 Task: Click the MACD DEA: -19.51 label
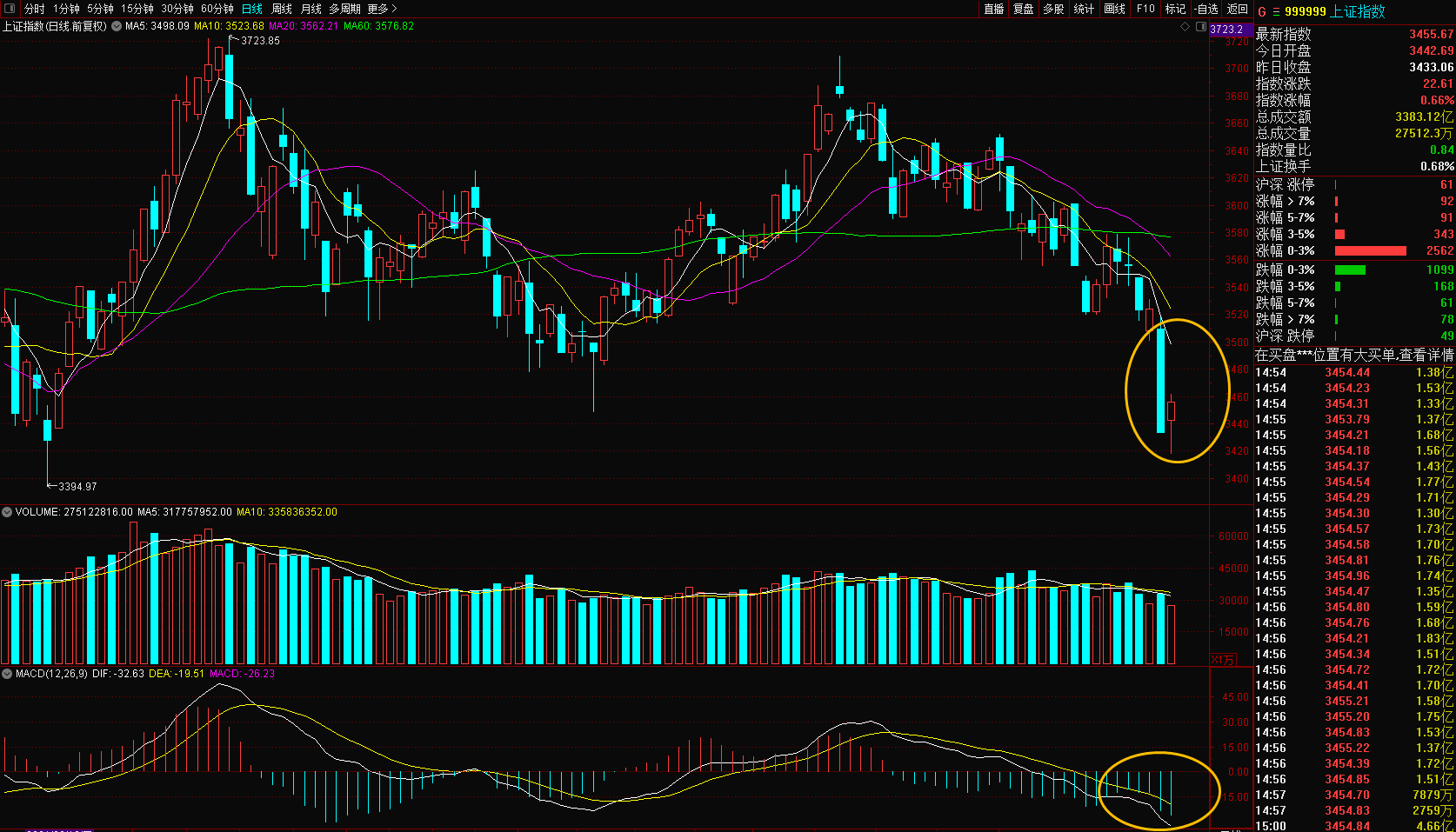tap(177, 674)
